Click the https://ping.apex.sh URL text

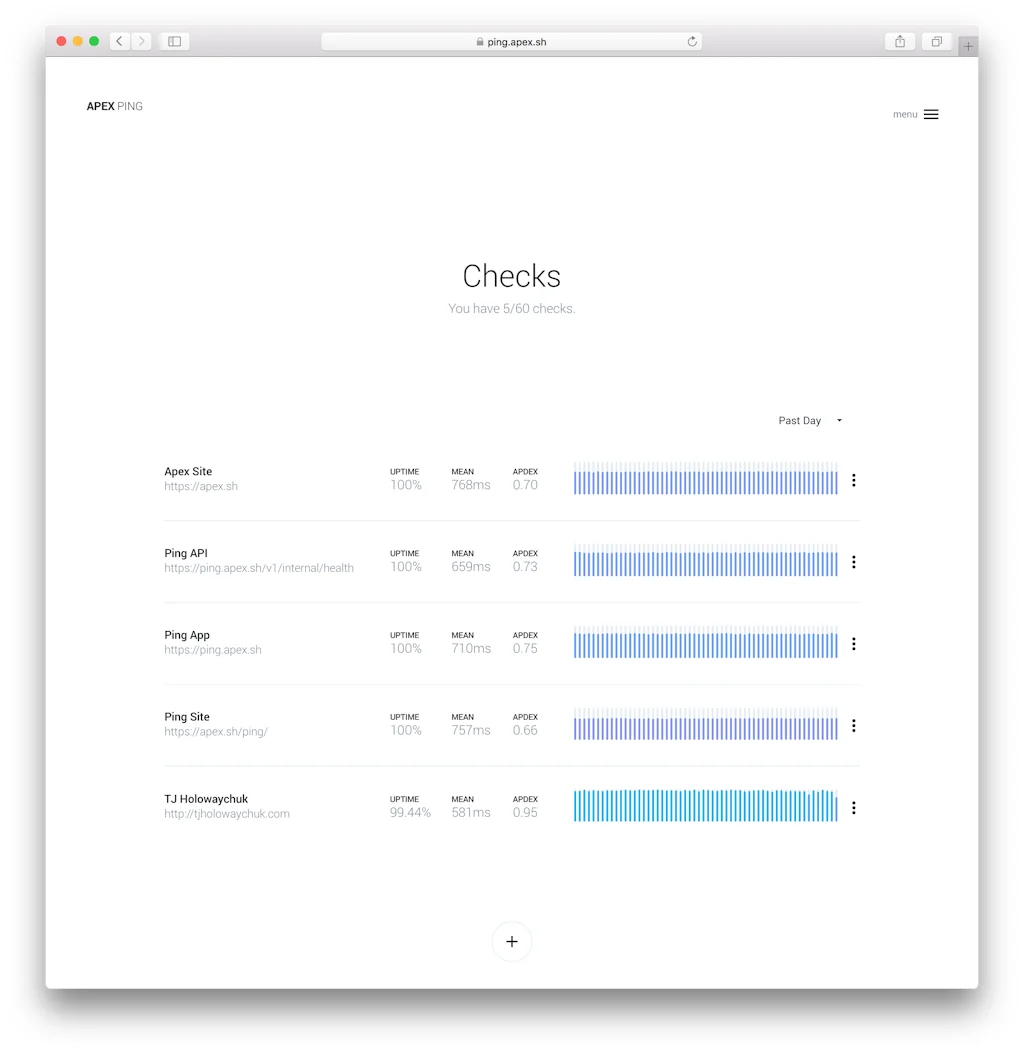[213, 650]
